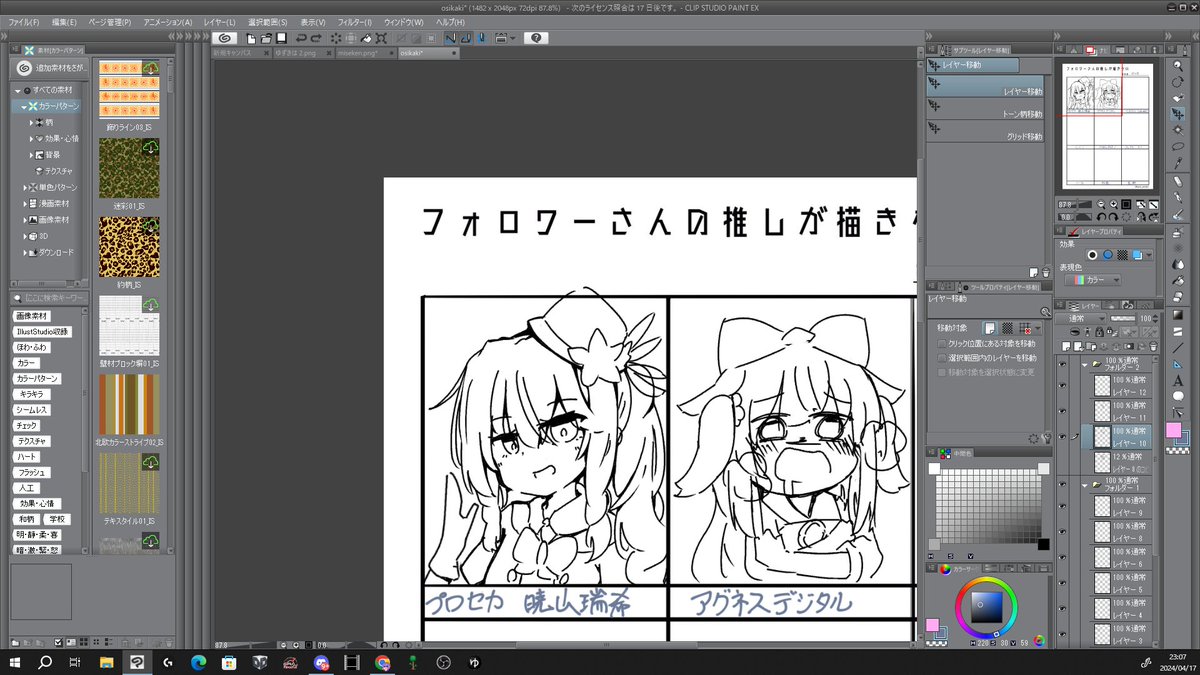1200x675 pixels.
Task: Open the ウィンドウ(W) menu
Action: point(406,21)
